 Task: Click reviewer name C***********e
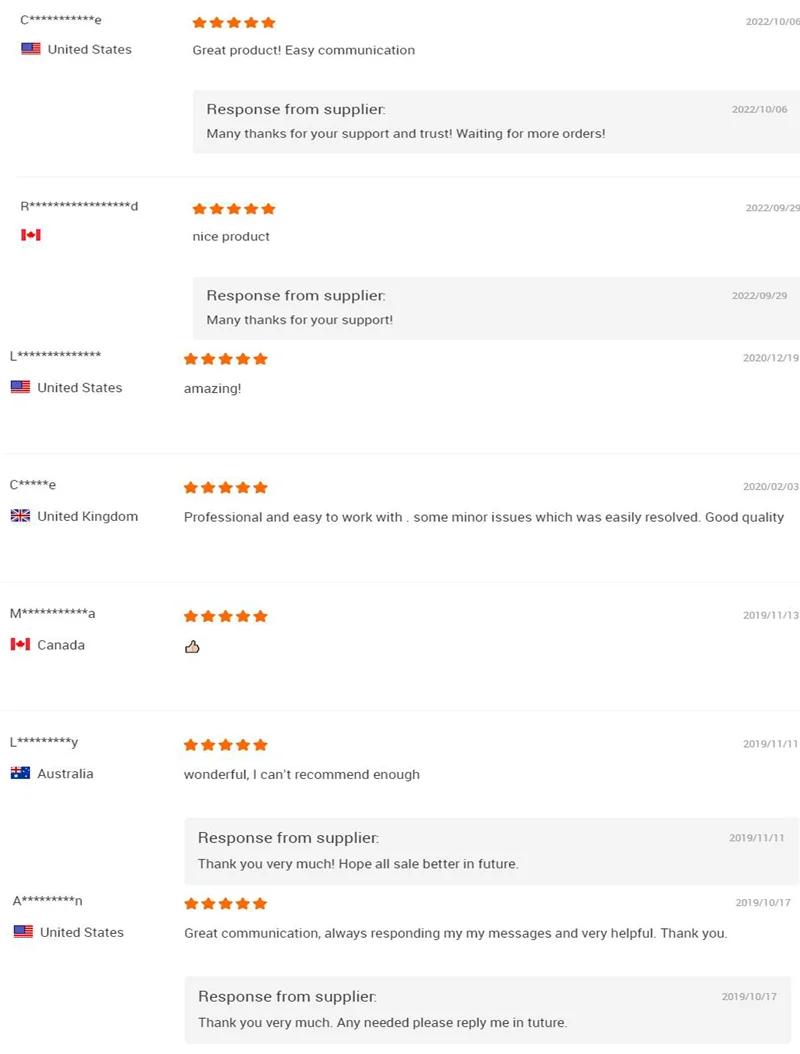pyautogui.click(x=61, y=20)
